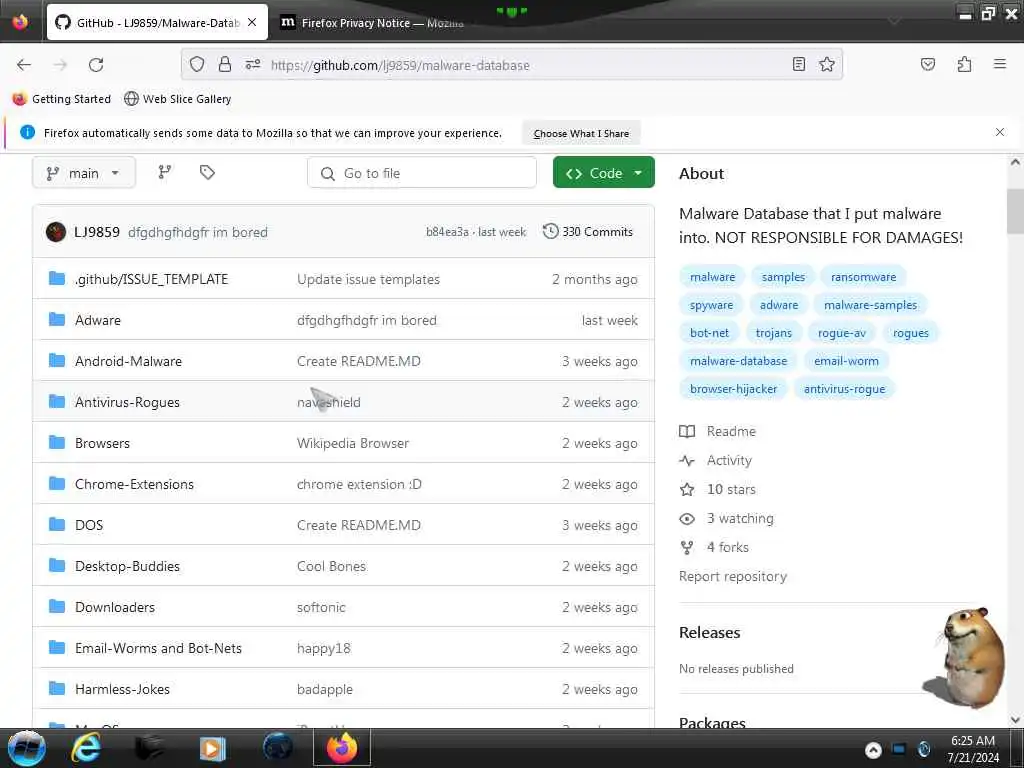Click Report repository link
Image resolution: width=1024 pixels, height=768 pixels.
tap(733, 576)
